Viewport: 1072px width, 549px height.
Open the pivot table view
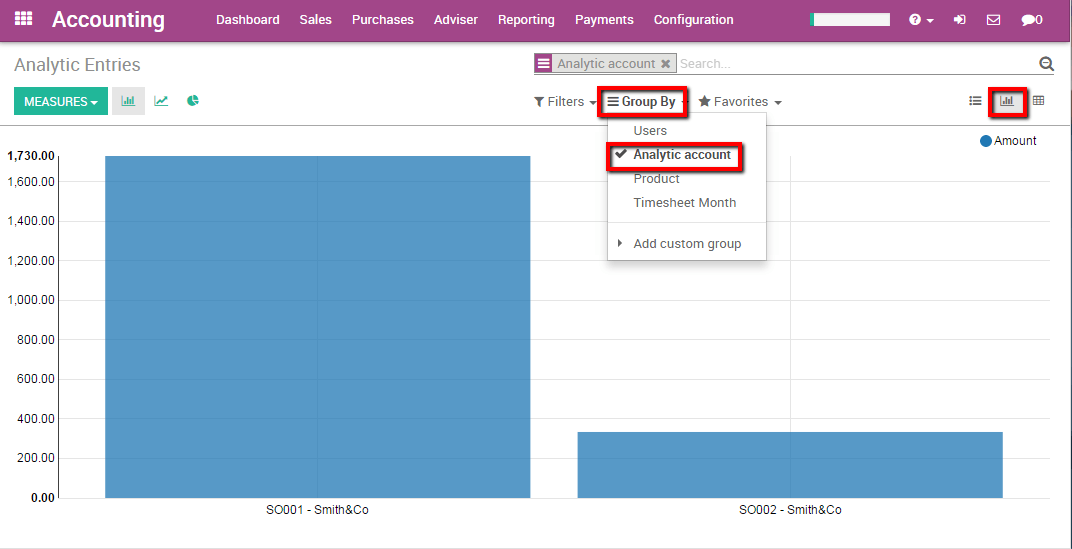(1039, 101)
